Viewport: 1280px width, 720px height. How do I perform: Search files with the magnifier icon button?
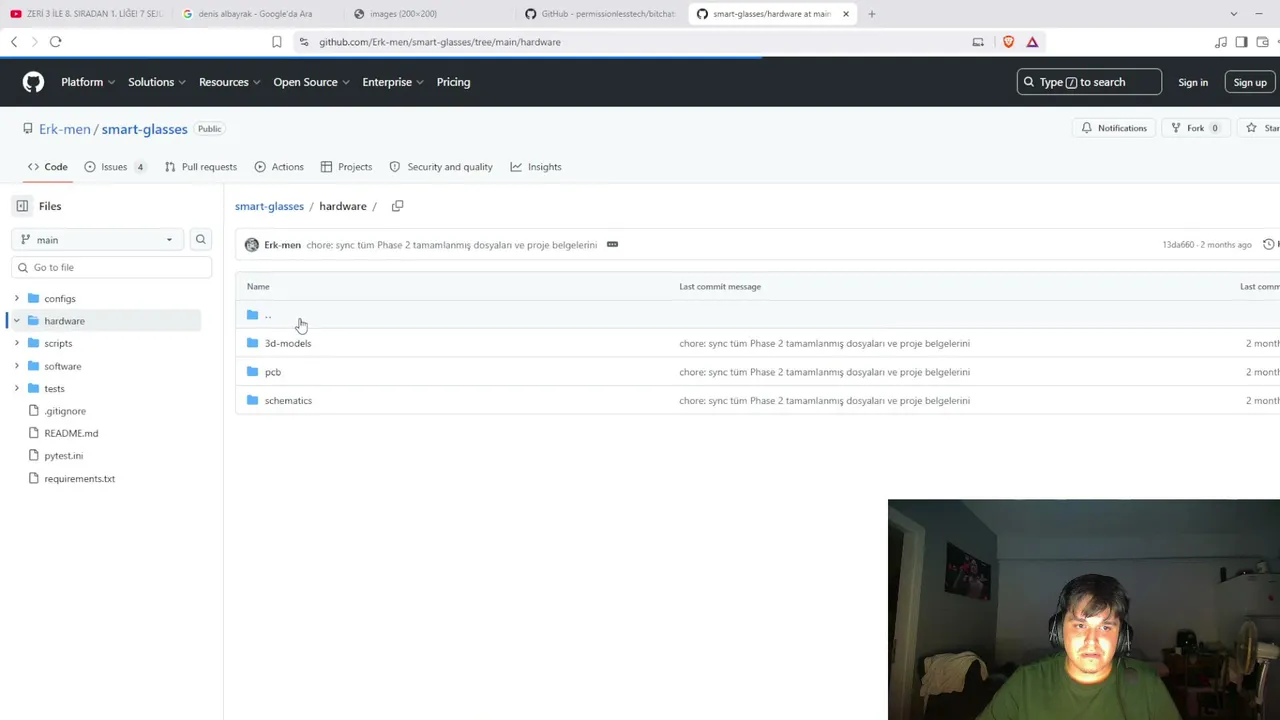point(201,240)
